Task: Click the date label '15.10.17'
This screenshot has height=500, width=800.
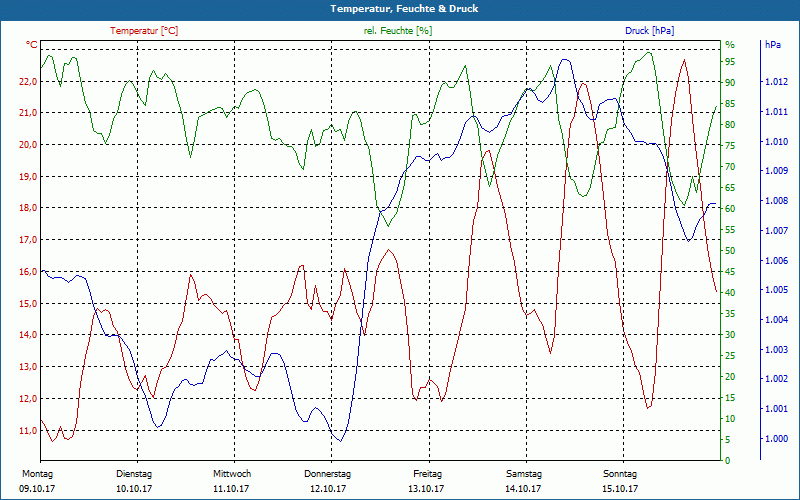Action: point(620,489)
